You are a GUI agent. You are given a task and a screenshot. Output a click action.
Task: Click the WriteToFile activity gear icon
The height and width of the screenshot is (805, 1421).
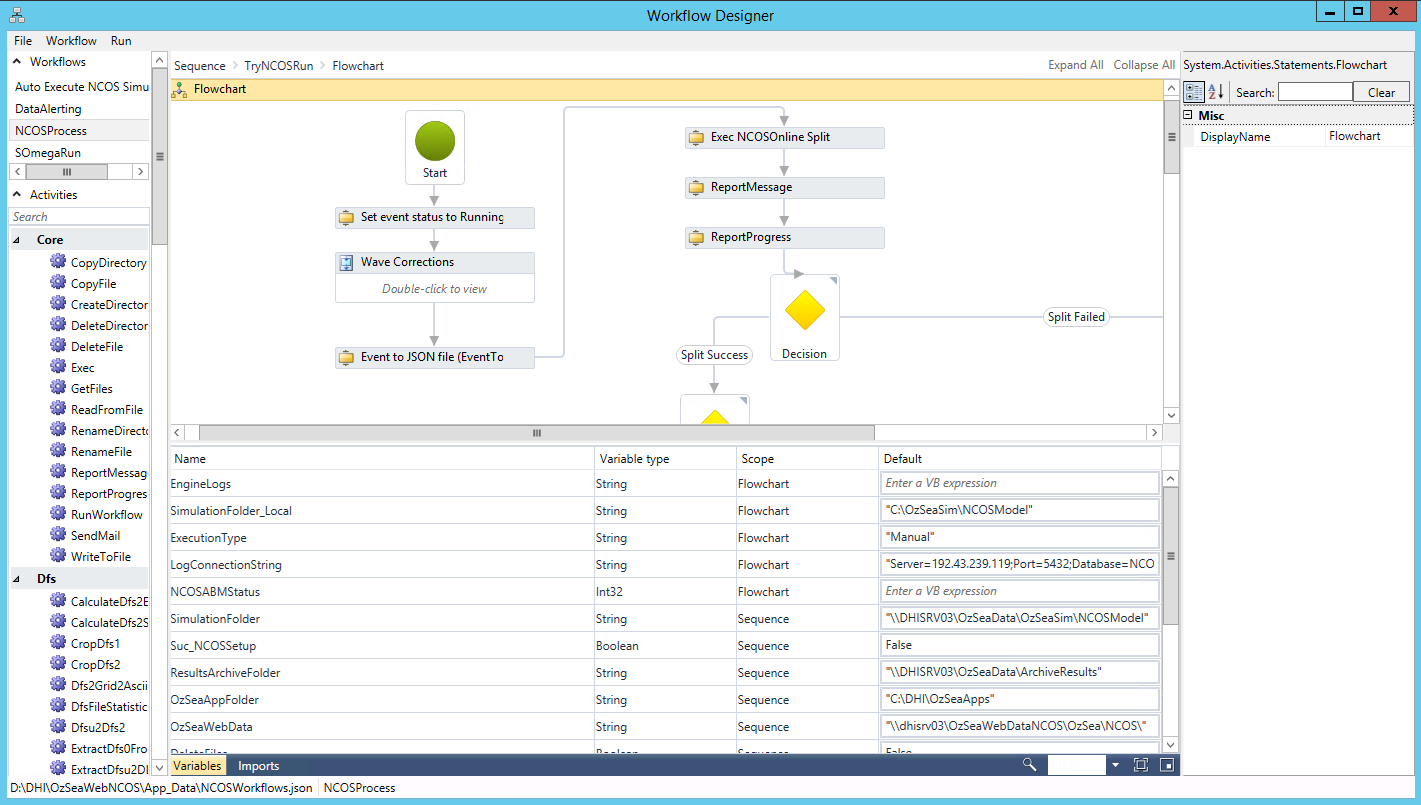tap(58, 556)
